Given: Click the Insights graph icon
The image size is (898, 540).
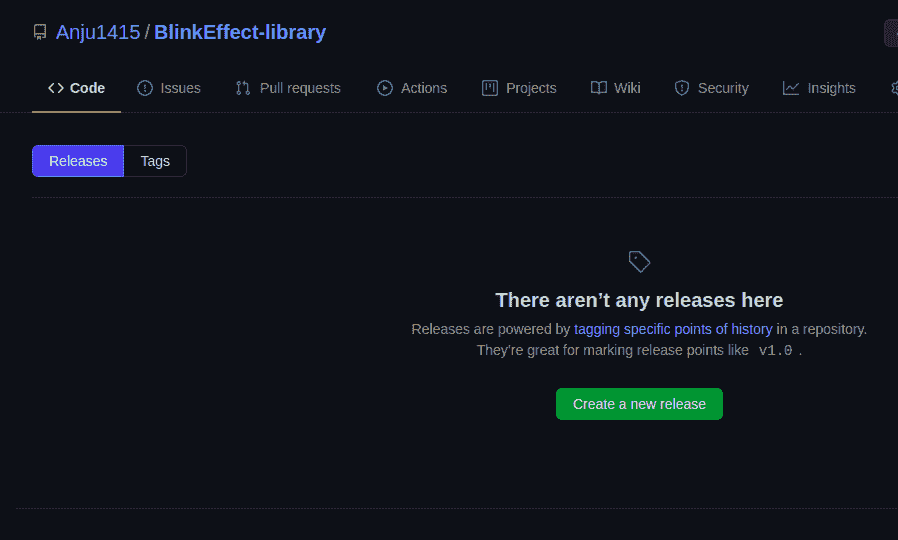Looking at the screenshot, I should [791, 88].
